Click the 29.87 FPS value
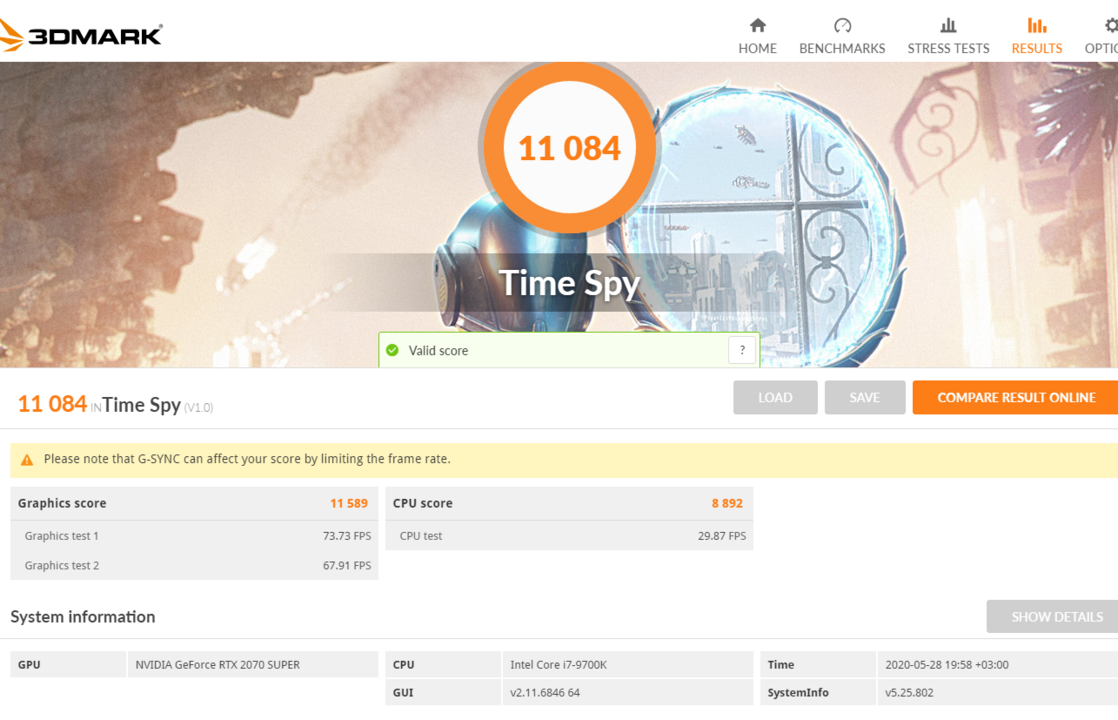1118x720 pixels. 722,536
